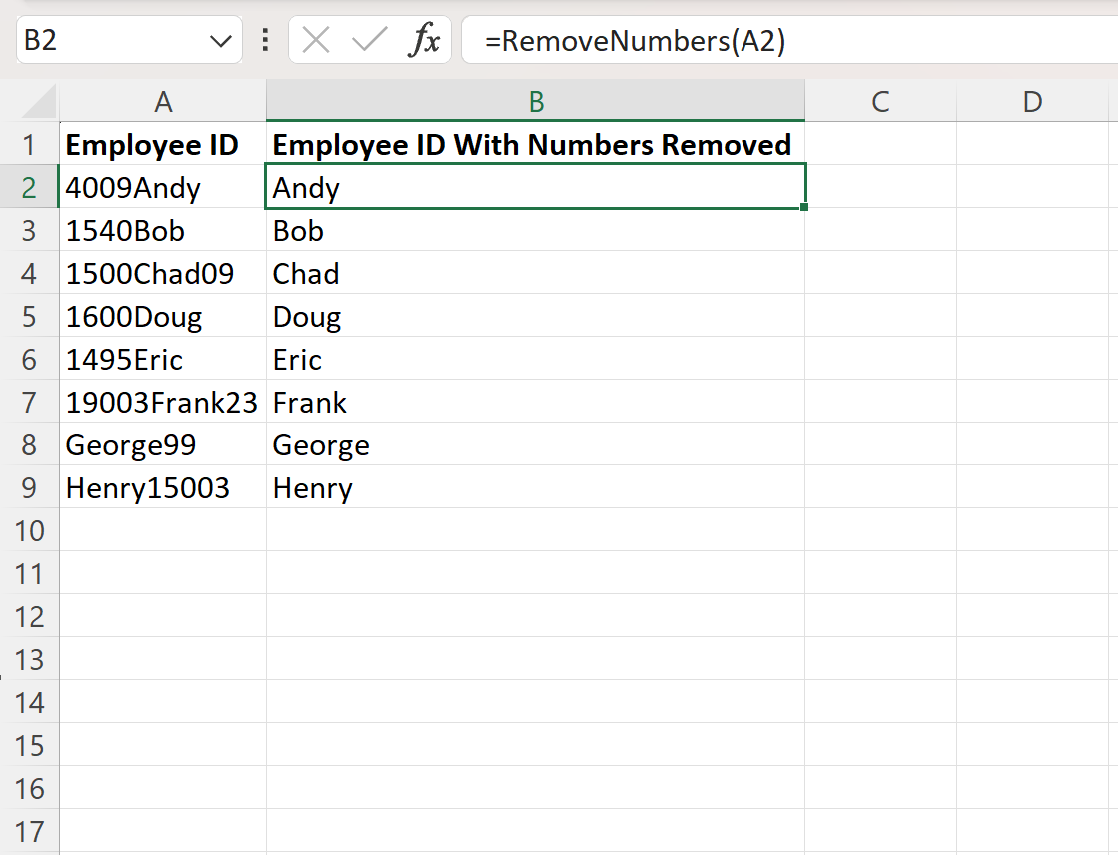The image size is (1118, 855).
Task: Select row header 12
Action: [x=31, y=617]
